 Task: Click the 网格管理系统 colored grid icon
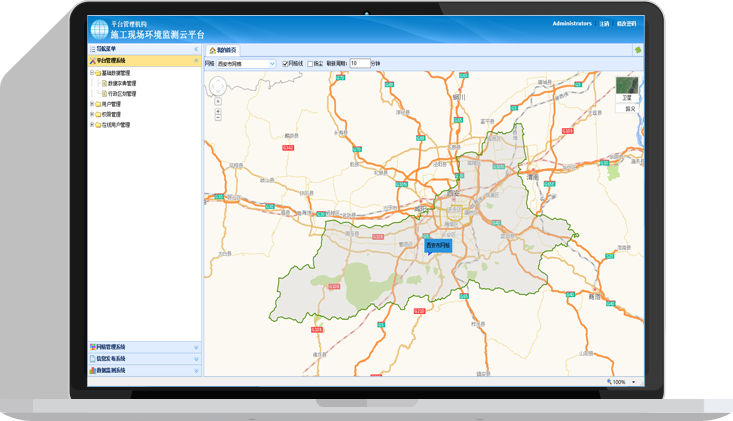[93, 347]
